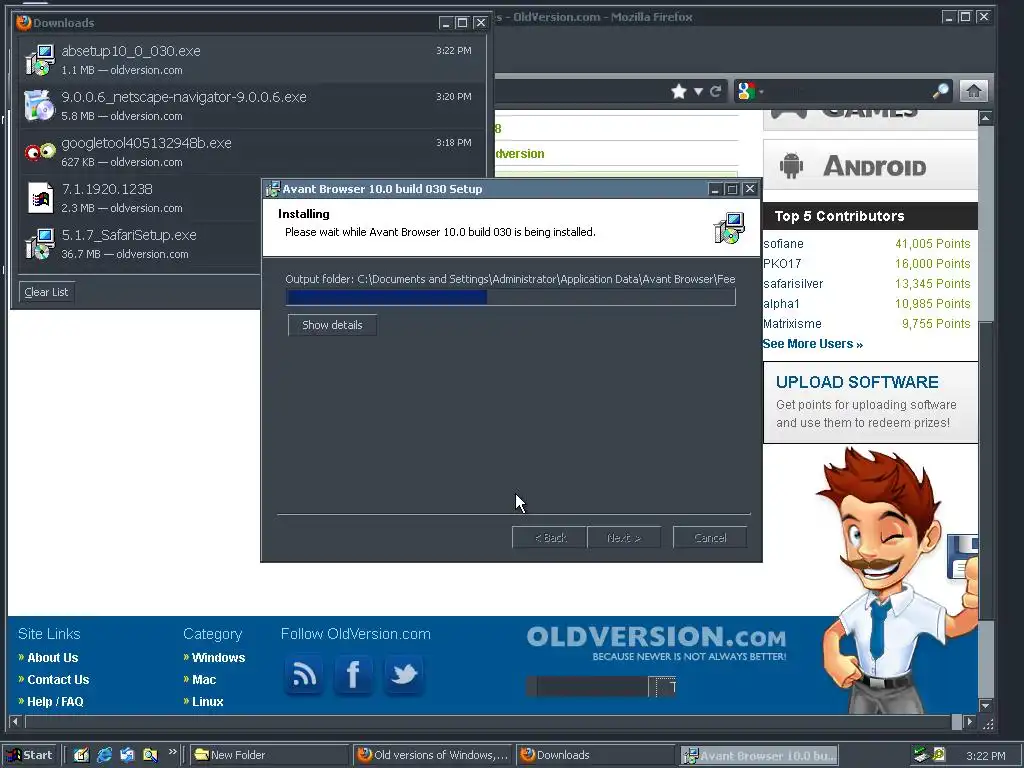Open the Android category banner

(871, 165)
